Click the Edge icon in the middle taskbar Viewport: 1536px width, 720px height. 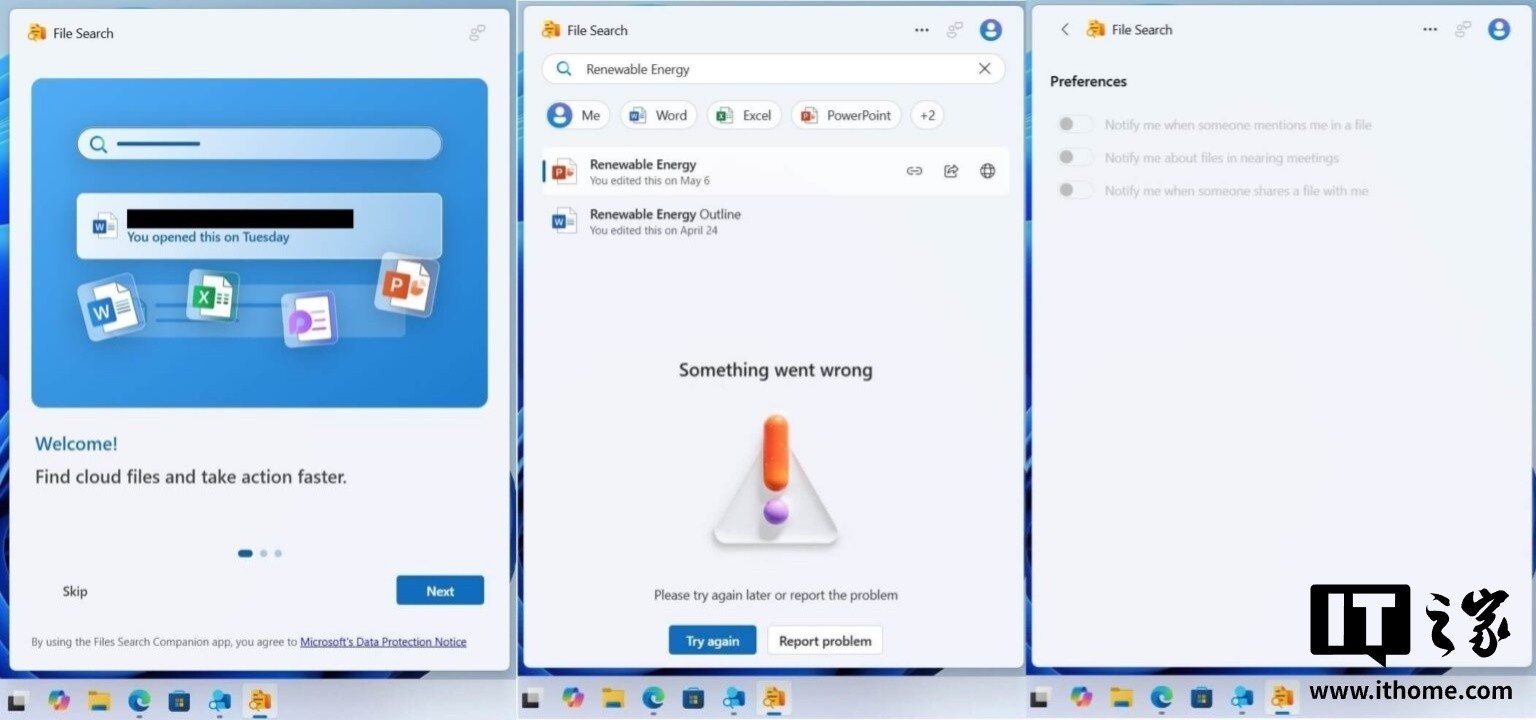(x=653, y=697)
